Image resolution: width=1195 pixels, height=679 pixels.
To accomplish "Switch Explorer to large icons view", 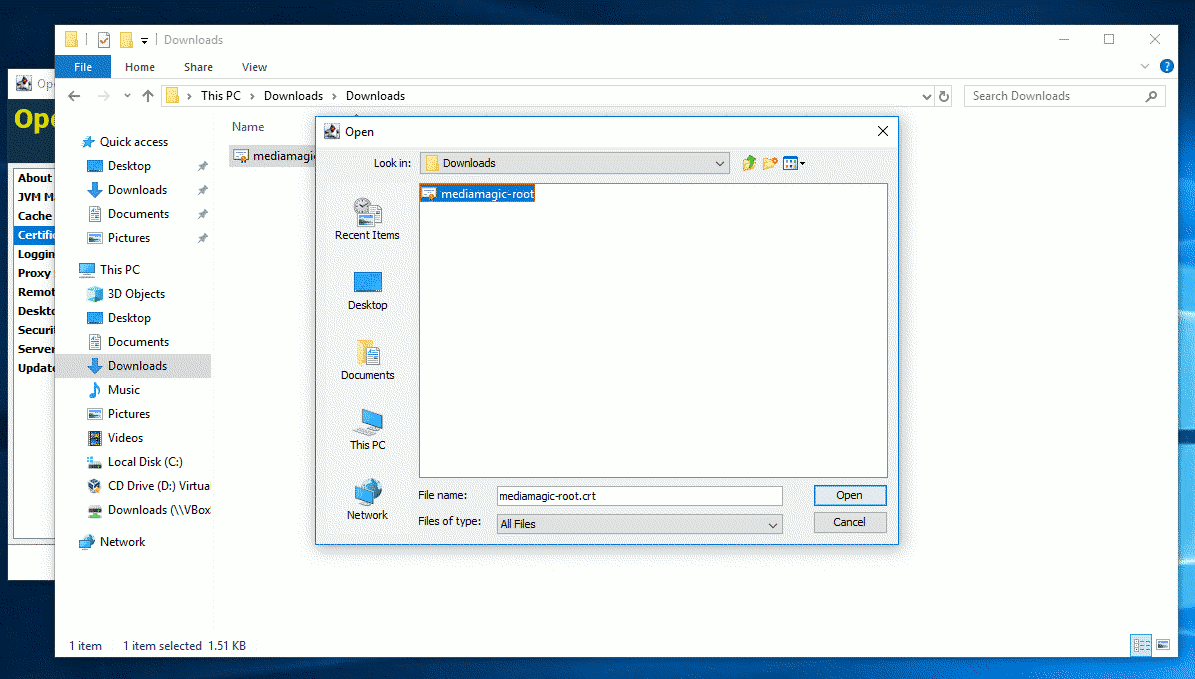I will click(1161, 645).
